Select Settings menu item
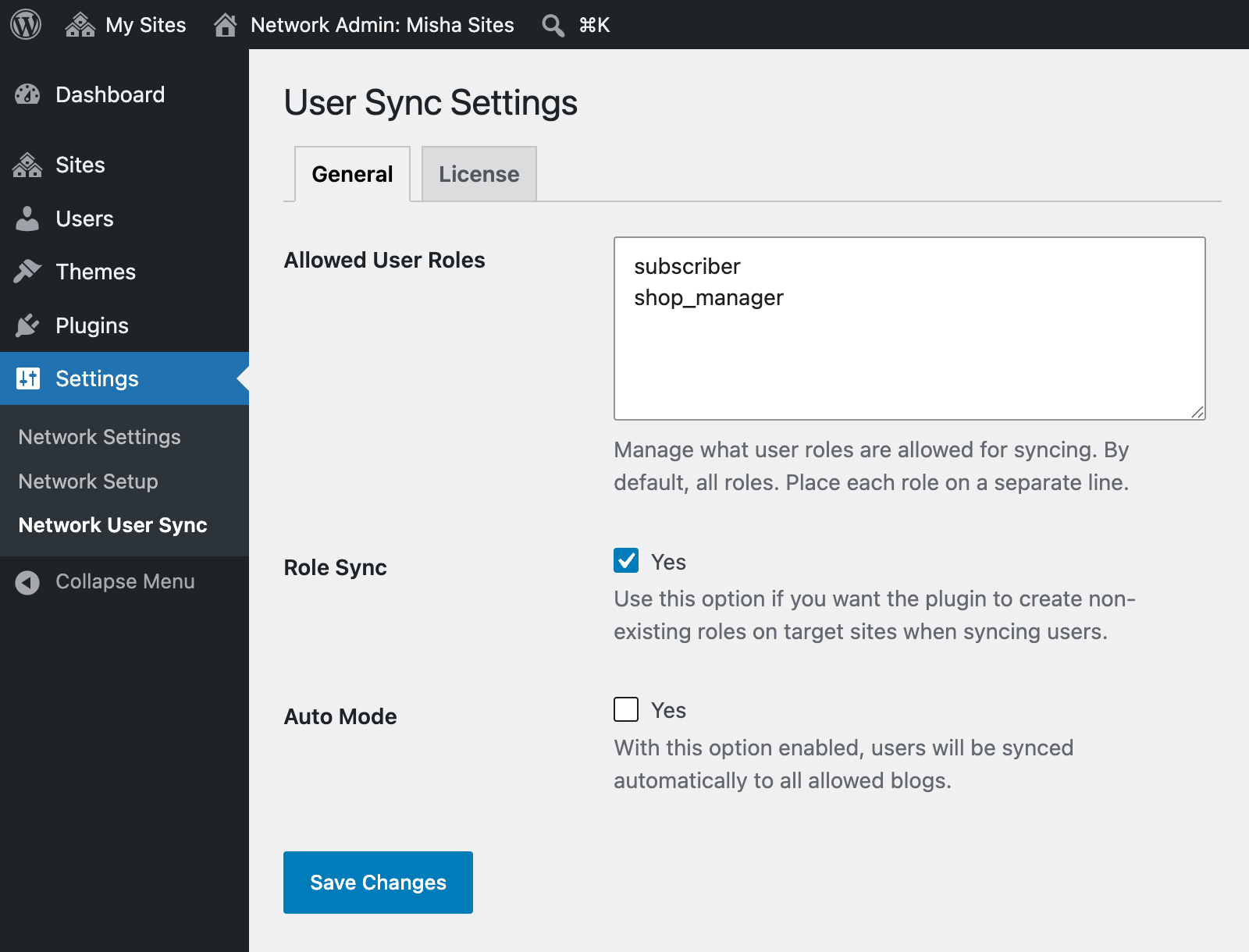 pos(124,378)
